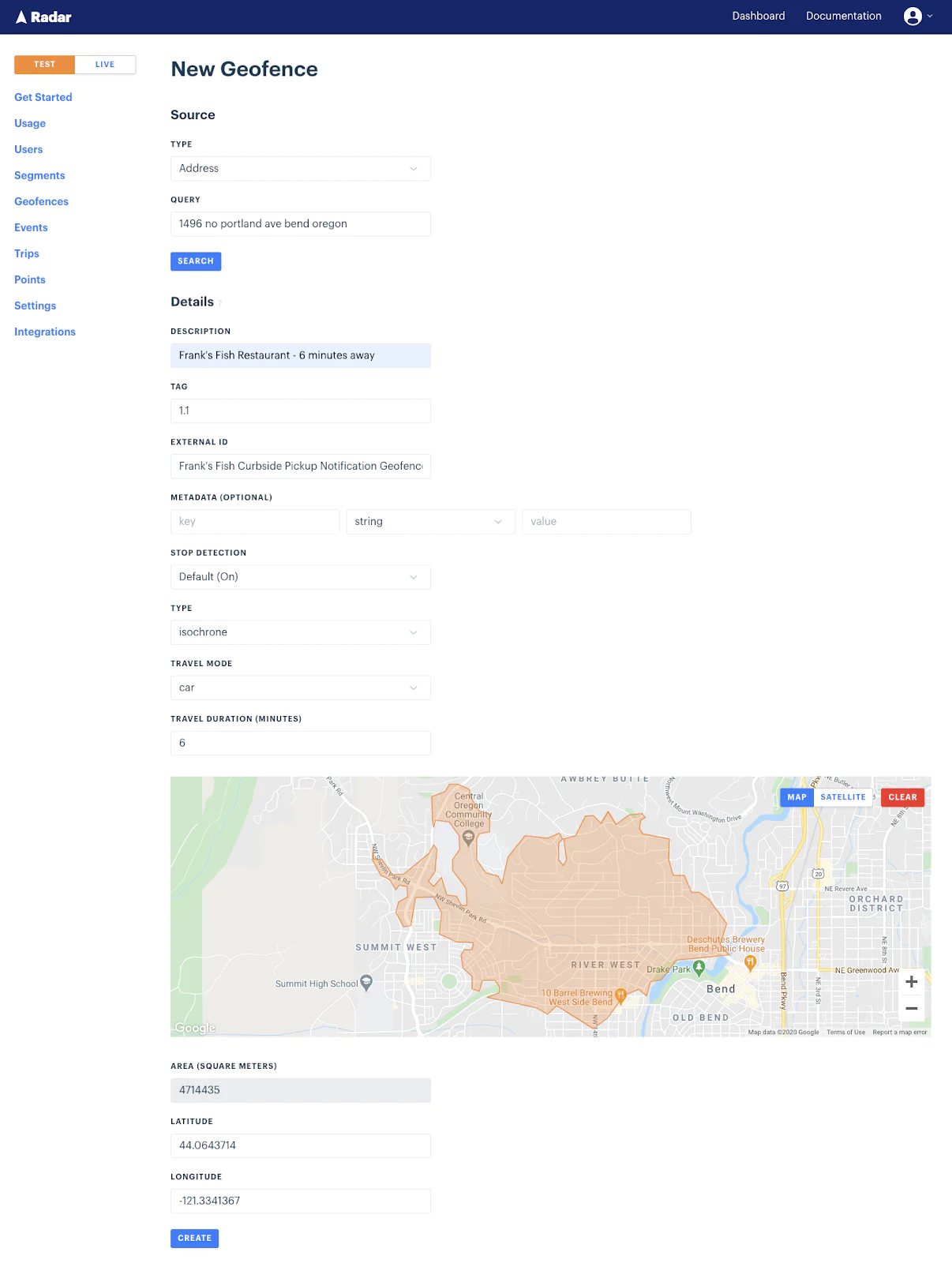This screenshot has height=1263, width=952.
Task: Open the Documentation page
Action: tap(843, 17)
